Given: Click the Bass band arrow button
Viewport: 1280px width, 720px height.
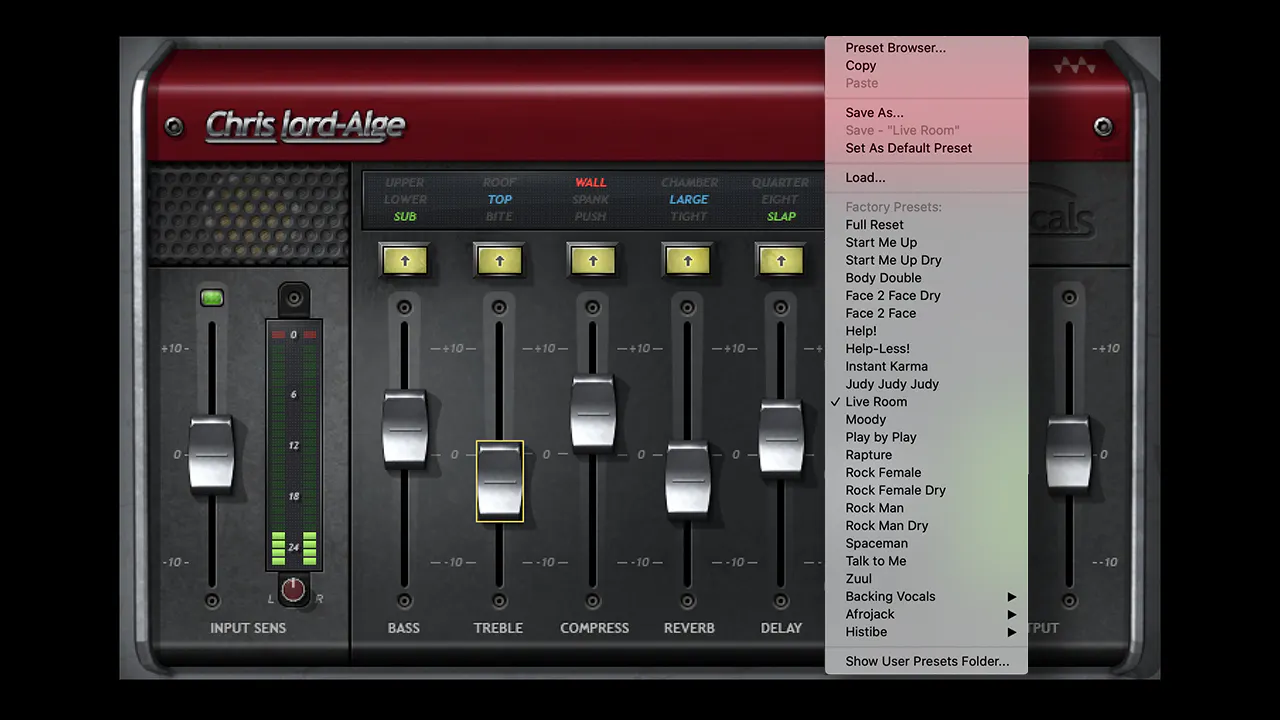Looking at the screenshot, I should pos(404,261).
